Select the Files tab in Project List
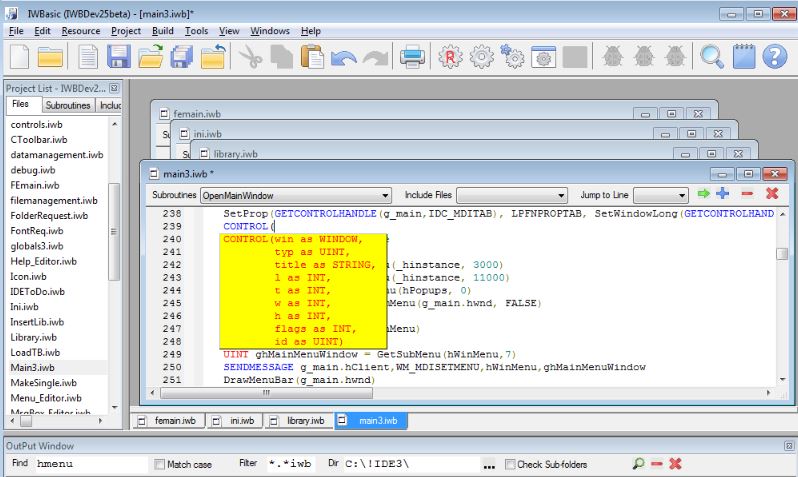798x477 pixels. pos(20,104)
